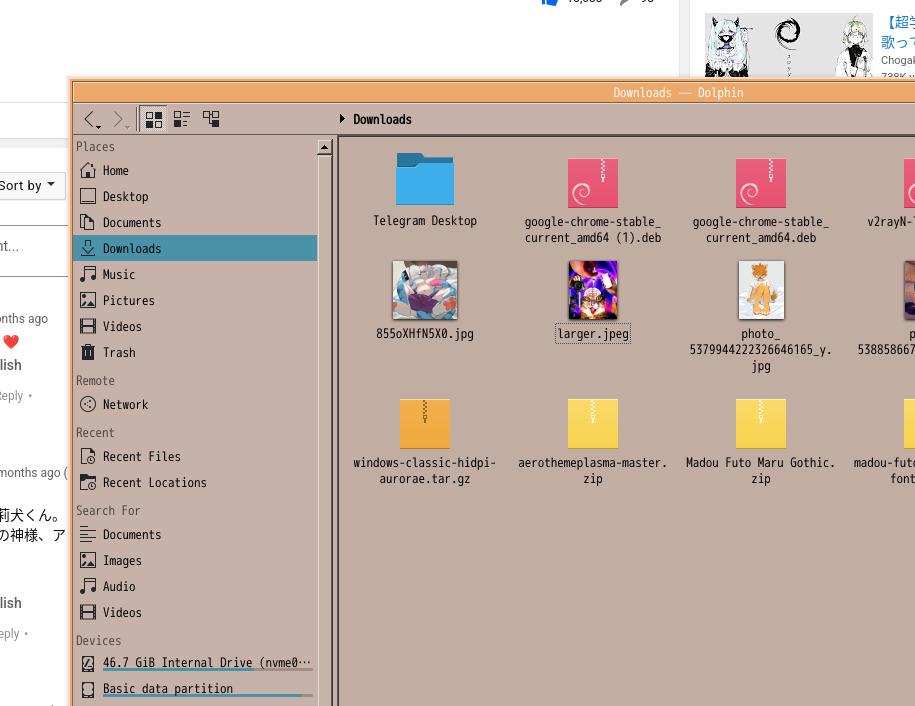Click the Home house icon
Image resolution: width=915 pixels, height=706 pixels.
point(88,170)
